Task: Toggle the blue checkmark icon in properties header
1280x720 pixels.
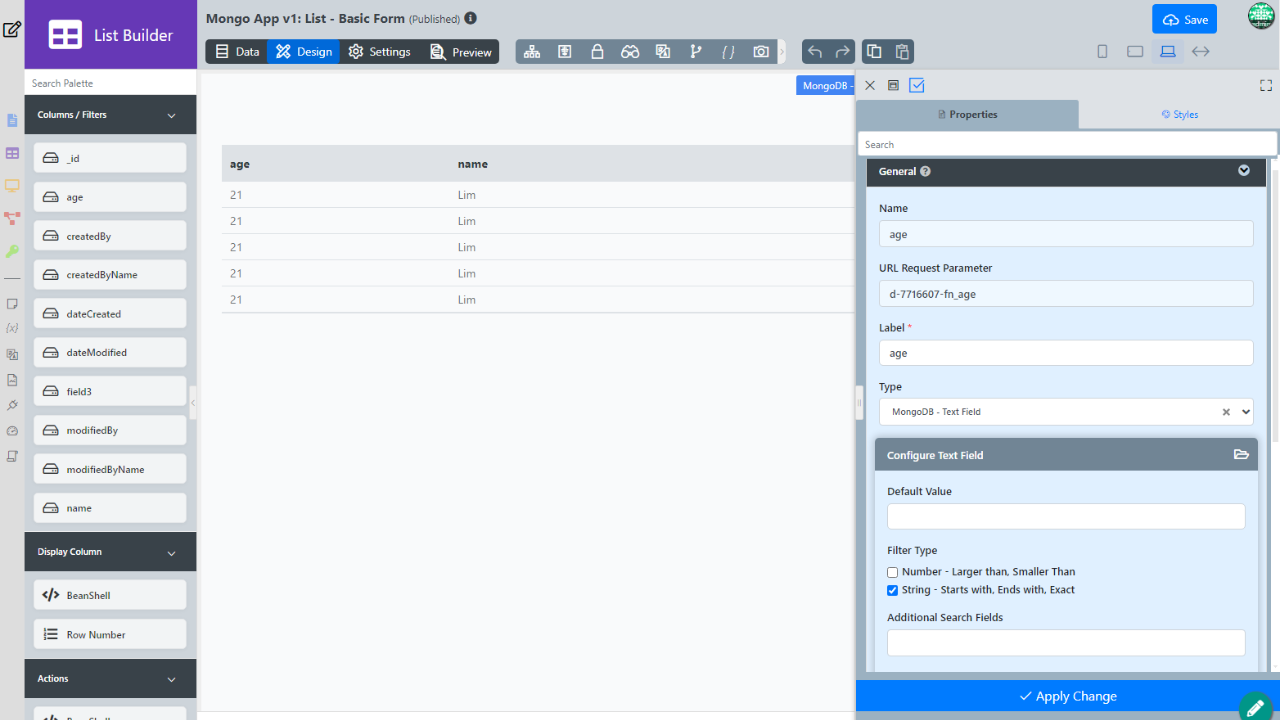Action: 917,86
